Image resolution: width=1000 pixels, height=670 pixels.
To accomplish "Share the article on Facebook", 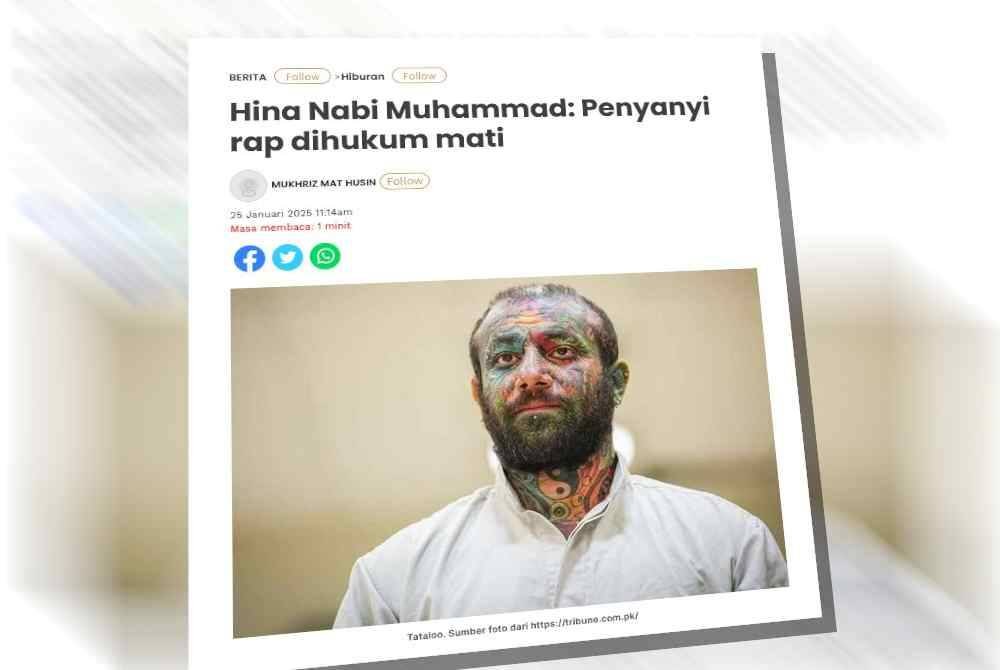I will pyautogui.click(x=249, y=258).
